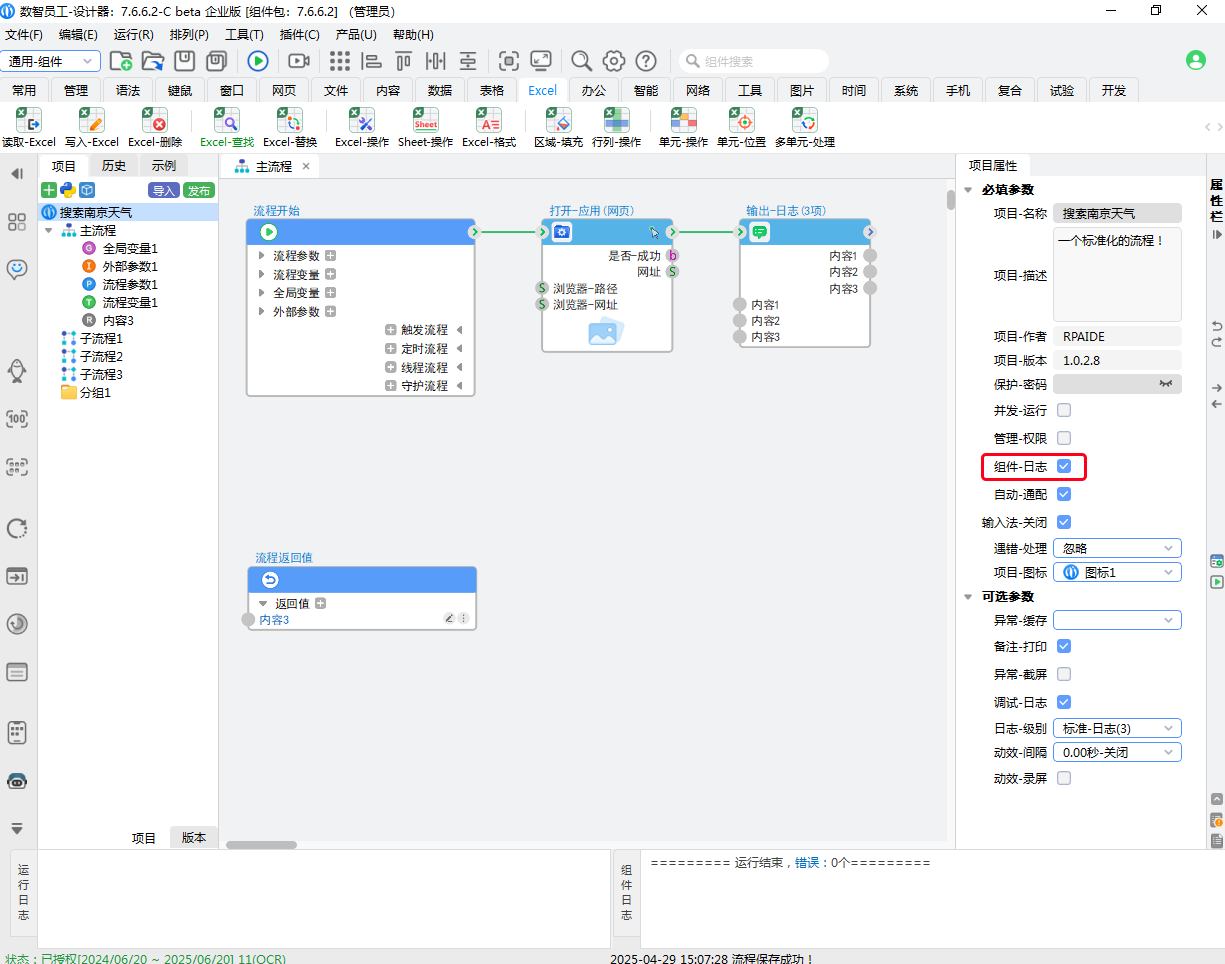The image size is (1225, 964).
Task: Toggle the 并发-运行 checkbox
Action: (1064, 410)
